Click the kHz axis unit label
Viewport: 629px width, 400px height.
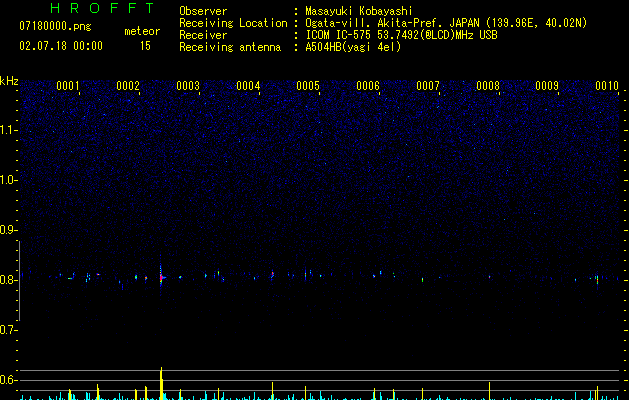click(9, 81)
